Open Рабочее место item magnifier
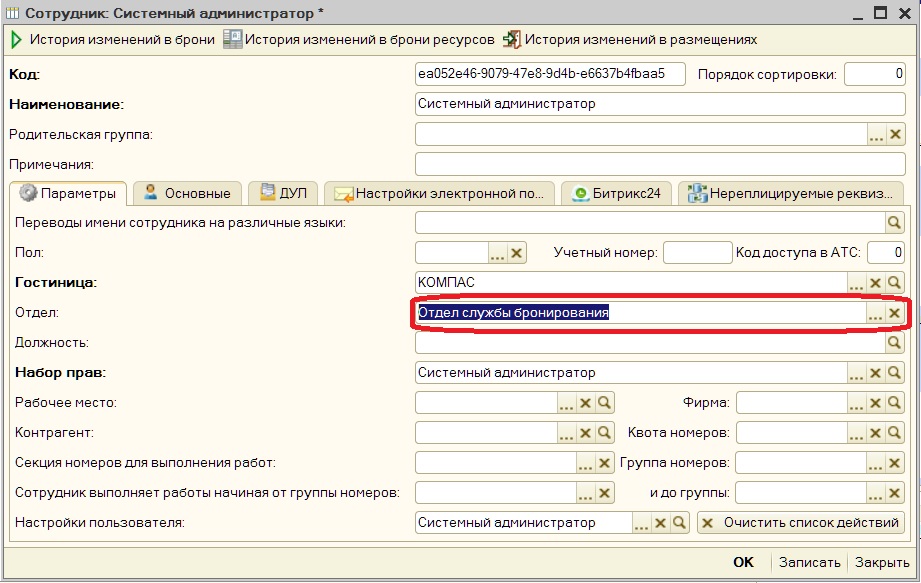Viewport: 921px width, 583px height. (x=604, y=403)
